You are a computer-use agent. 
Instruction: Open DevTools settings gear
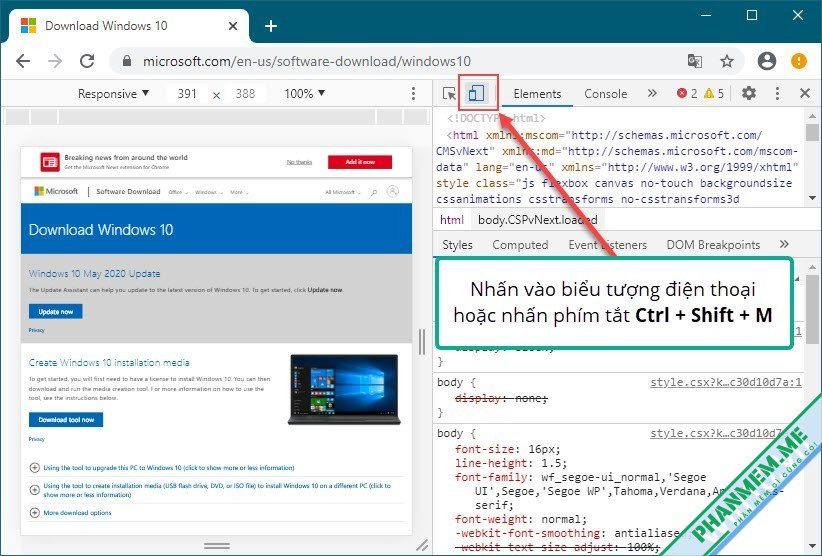(x=749, y=93)
